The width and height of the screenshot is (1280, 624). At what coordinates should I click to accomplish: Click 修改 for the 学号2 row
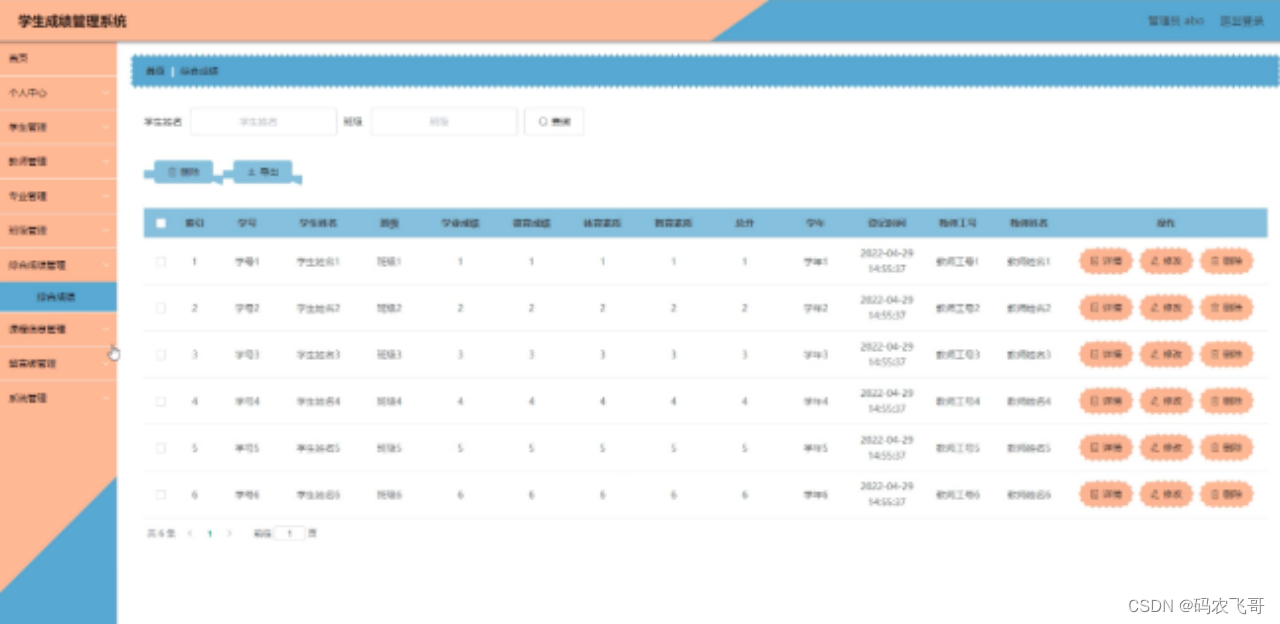click(x=1166, y=308)
